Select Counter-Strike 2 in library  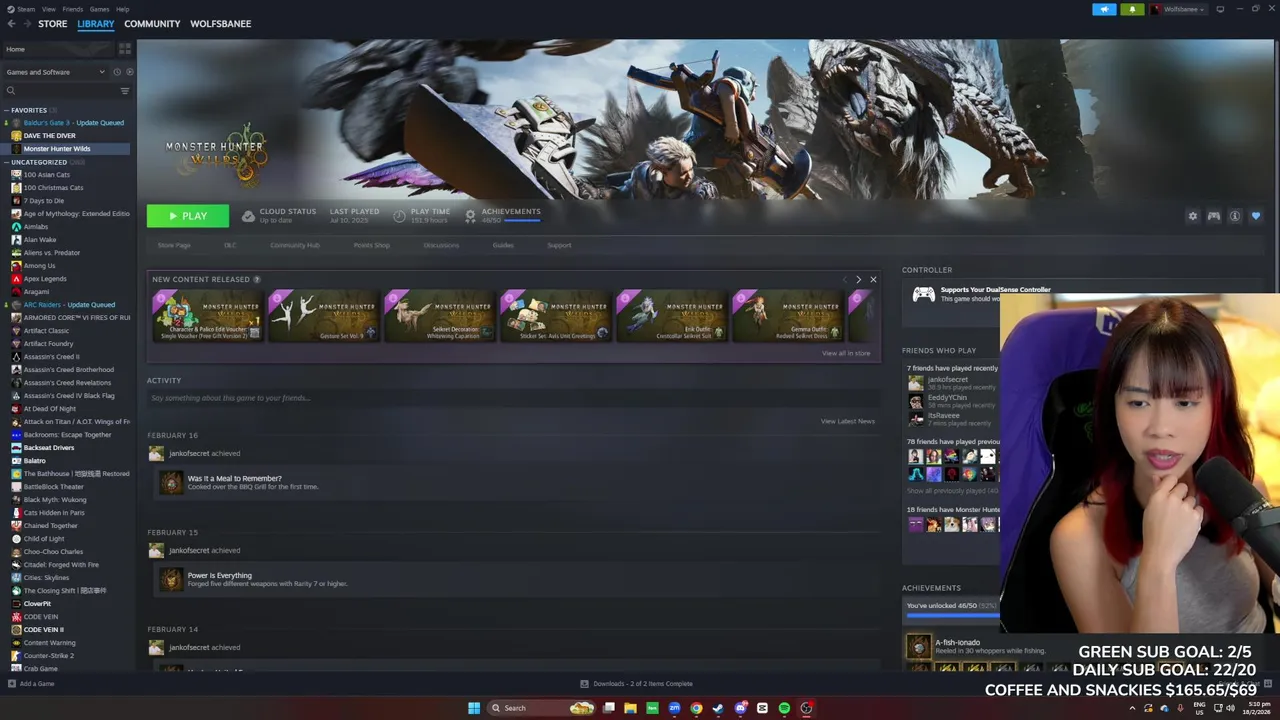click(50, 656)
